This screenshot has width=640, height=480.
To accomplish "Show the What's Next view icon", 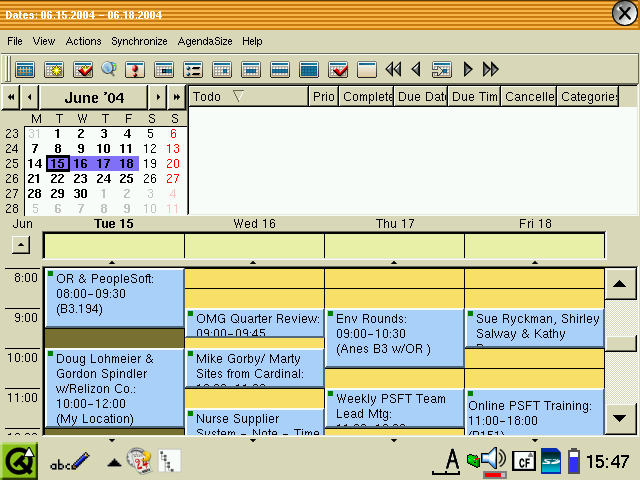I will [135, 69].
